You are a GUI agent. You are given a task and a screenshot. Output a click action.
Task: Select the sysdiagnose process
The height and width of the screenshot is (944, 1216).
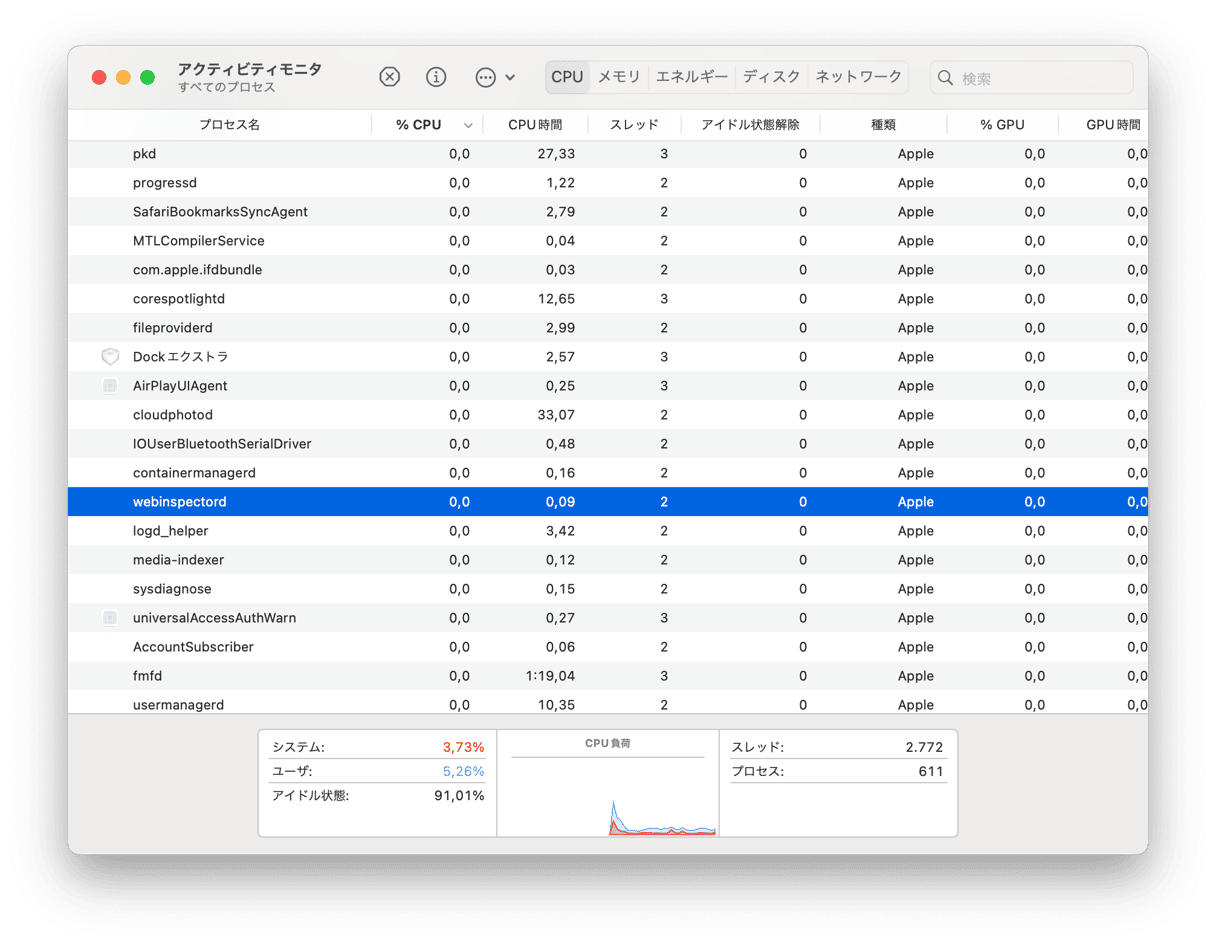[172, 589]
